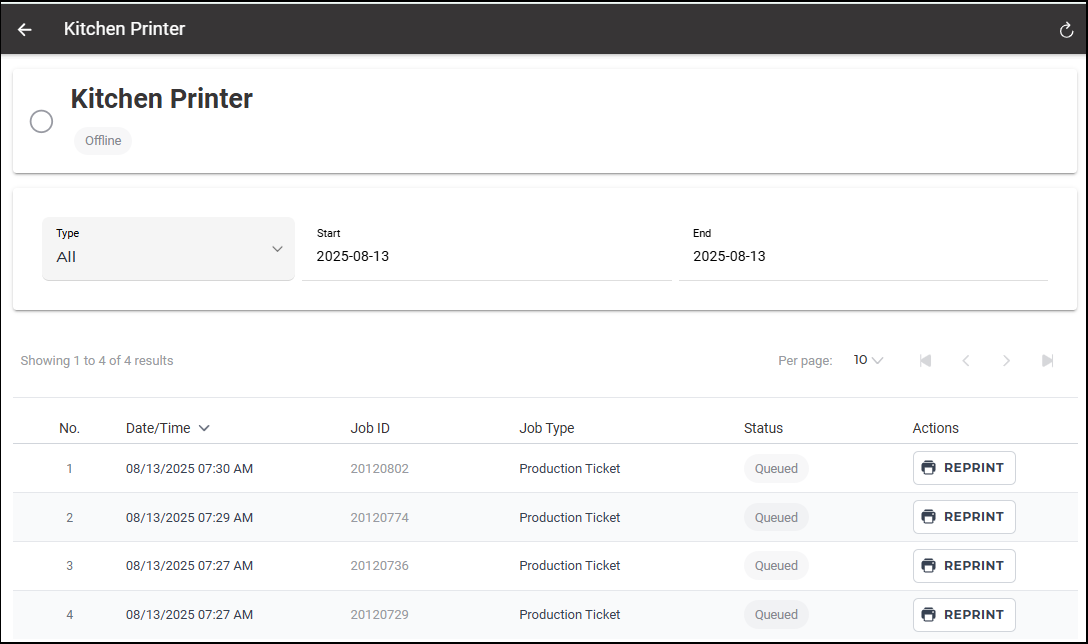
Task: Jump to last page with the skip-forward icon
Action: (x=1047, y=360)
